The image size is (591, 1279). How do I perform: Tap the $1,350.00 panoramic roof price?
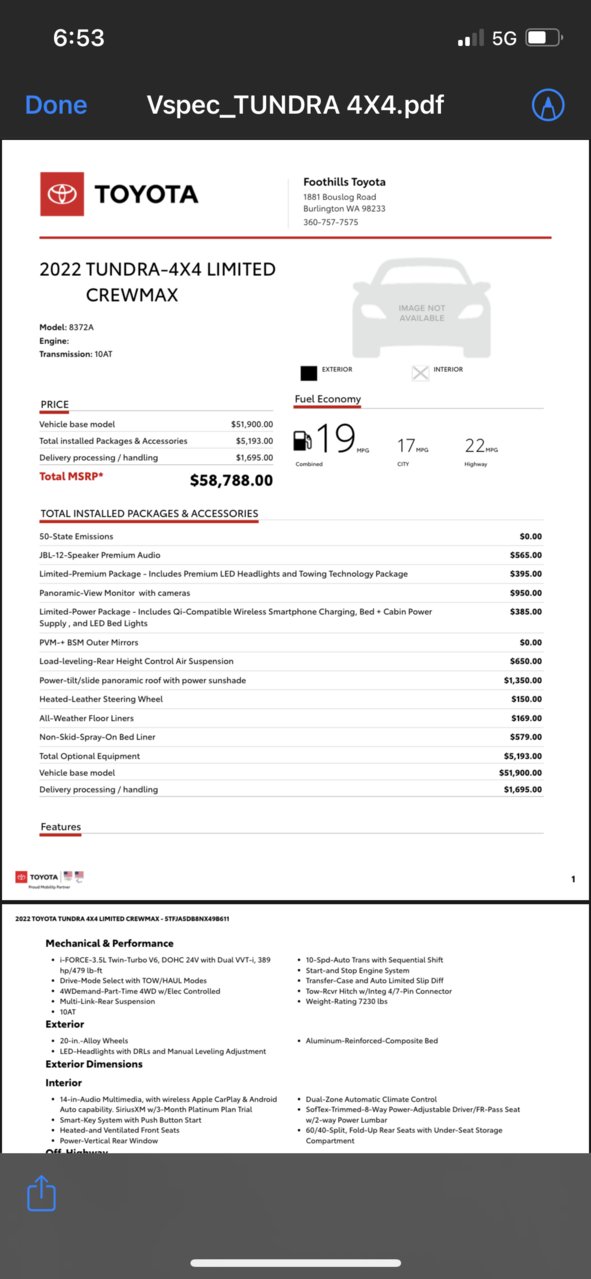522,680
